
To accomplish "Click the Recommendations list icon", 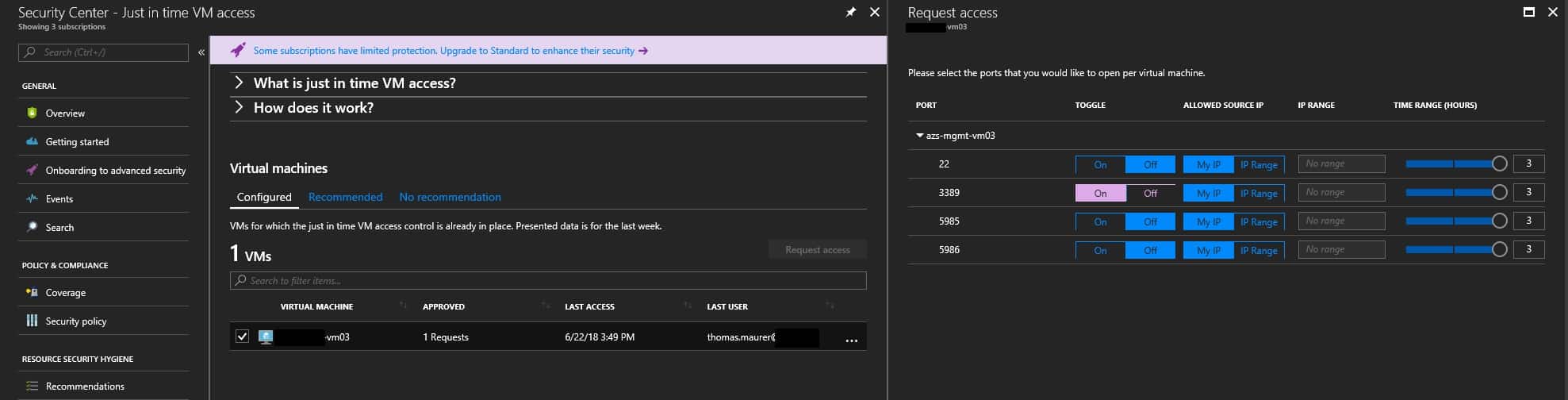I will point(32,386).
